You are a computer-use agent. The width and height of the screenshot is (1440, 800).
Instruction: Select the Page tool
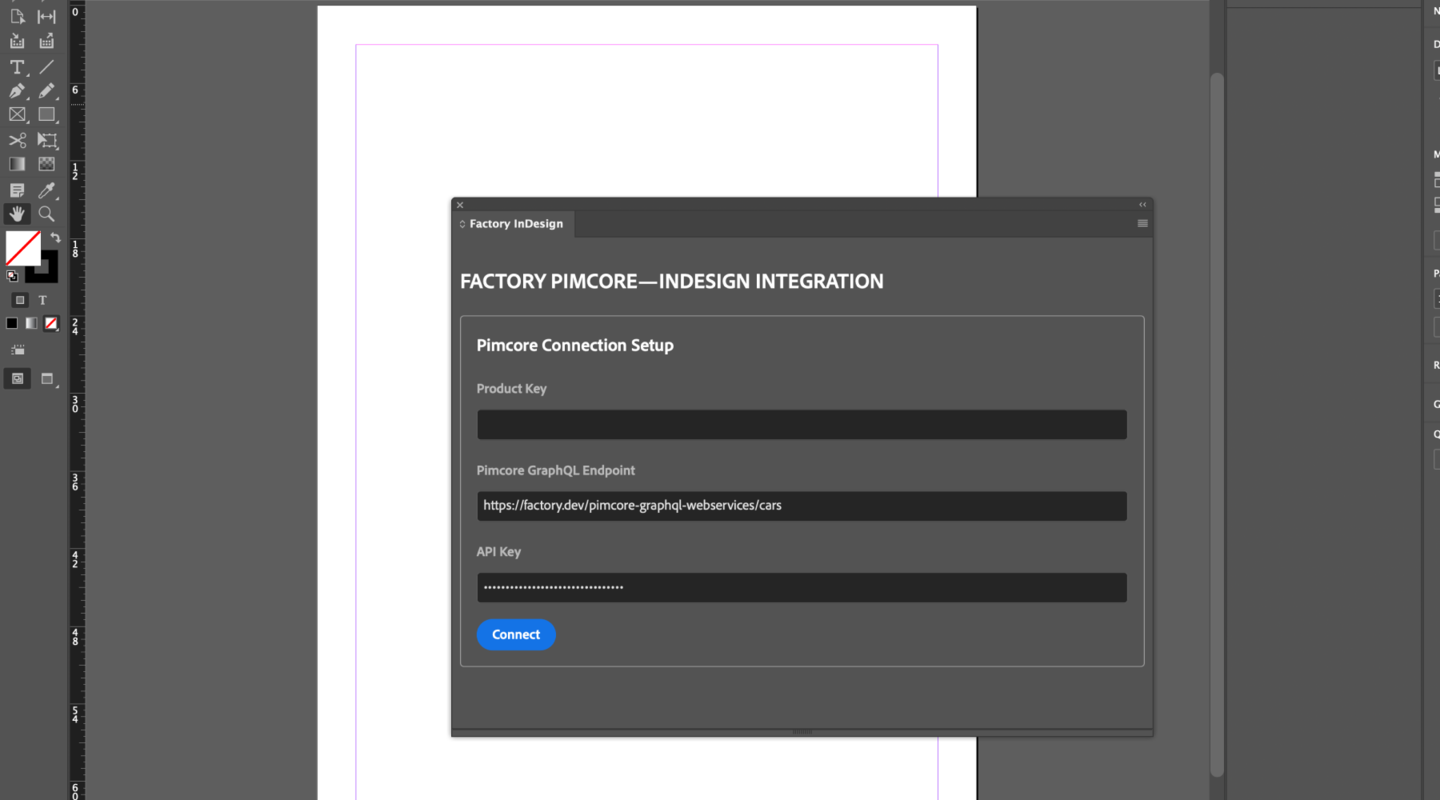[x=17, y=17]
